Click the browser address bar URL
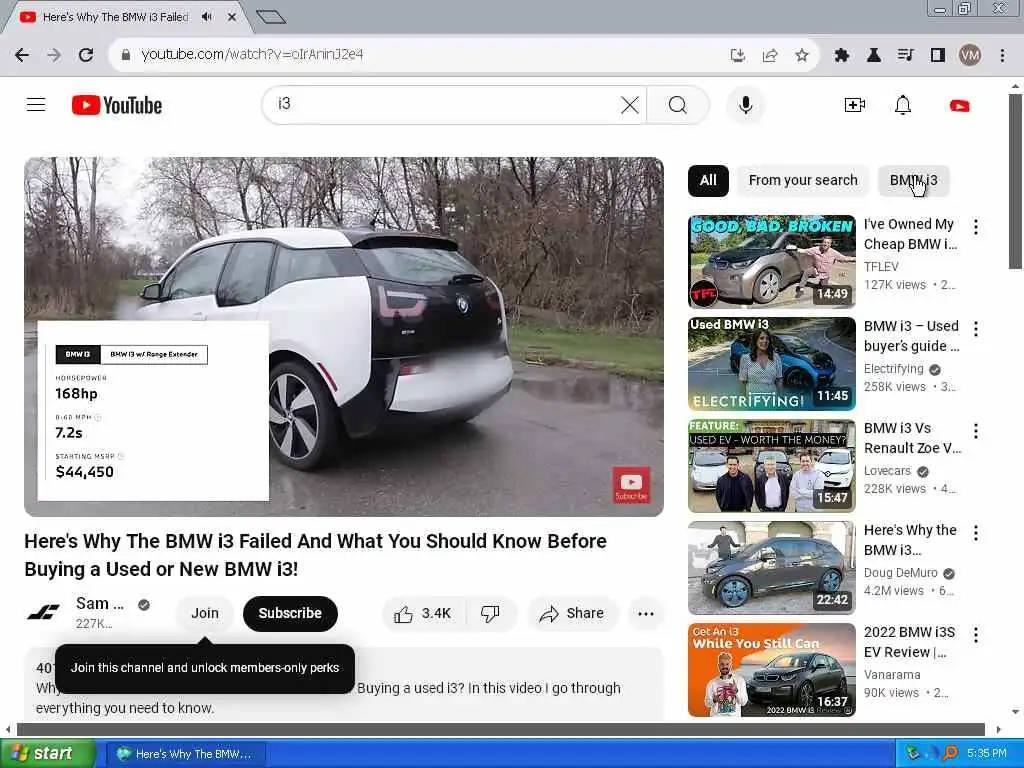Image resolution: width=1024 pixels, height=768 pixels. pyautogui.click(x=252, y=54)
